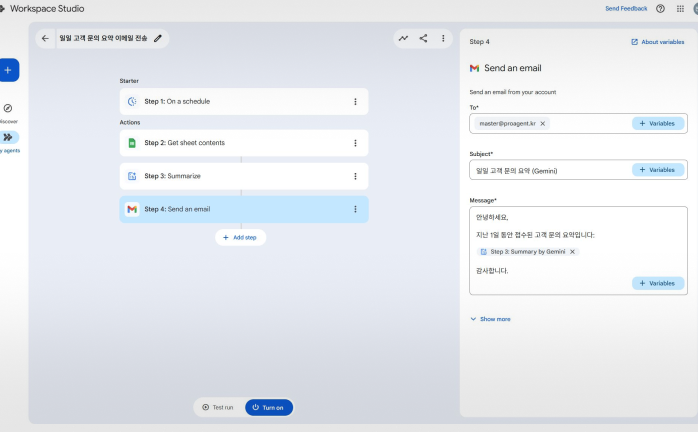Open help question mark icon
Image resolution: width=698 pixels, height=432 pixels.
coord(660,8)
